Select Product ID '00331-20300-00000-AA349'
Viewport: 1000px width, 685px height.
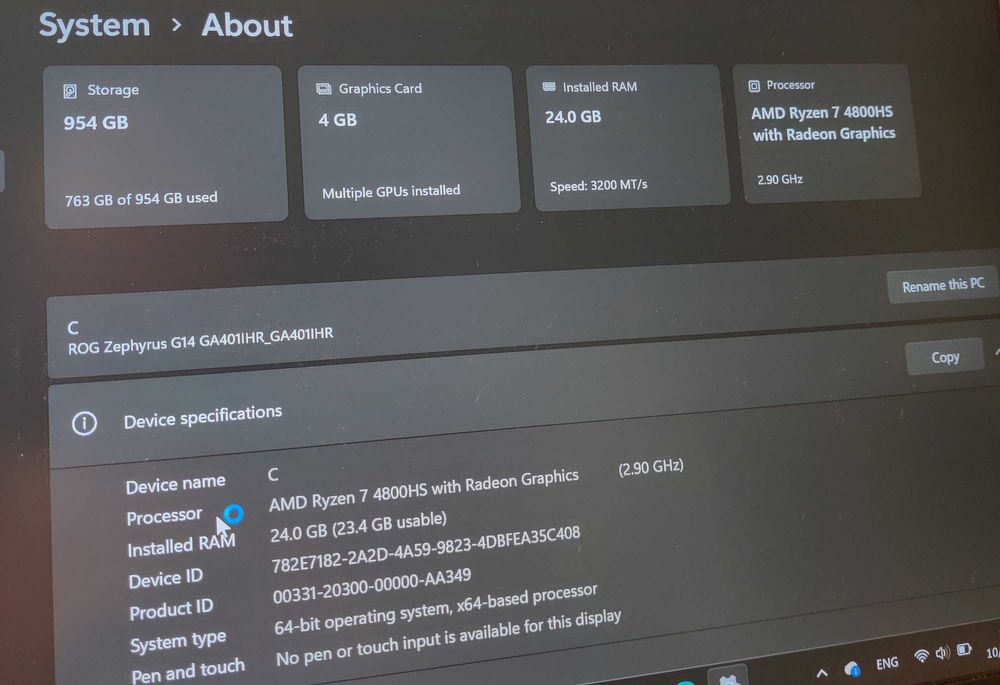pos(372,586)
